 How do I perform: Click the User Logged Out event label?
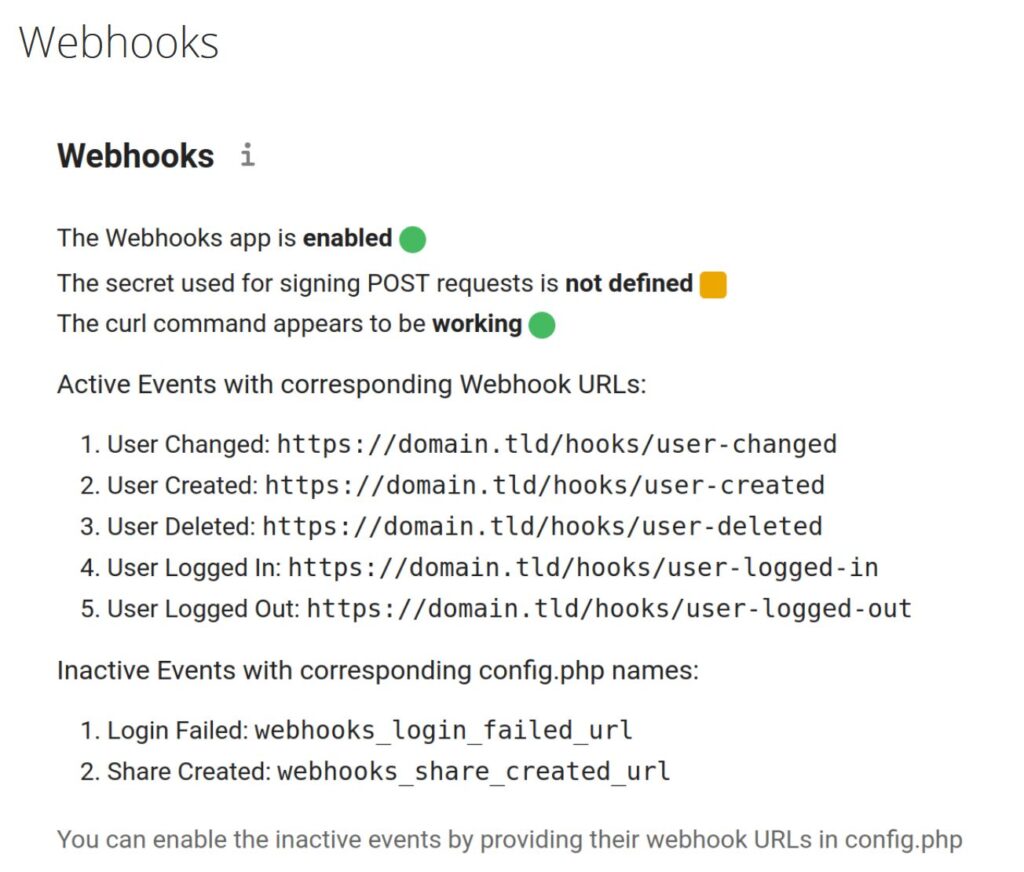pos(203,609)
